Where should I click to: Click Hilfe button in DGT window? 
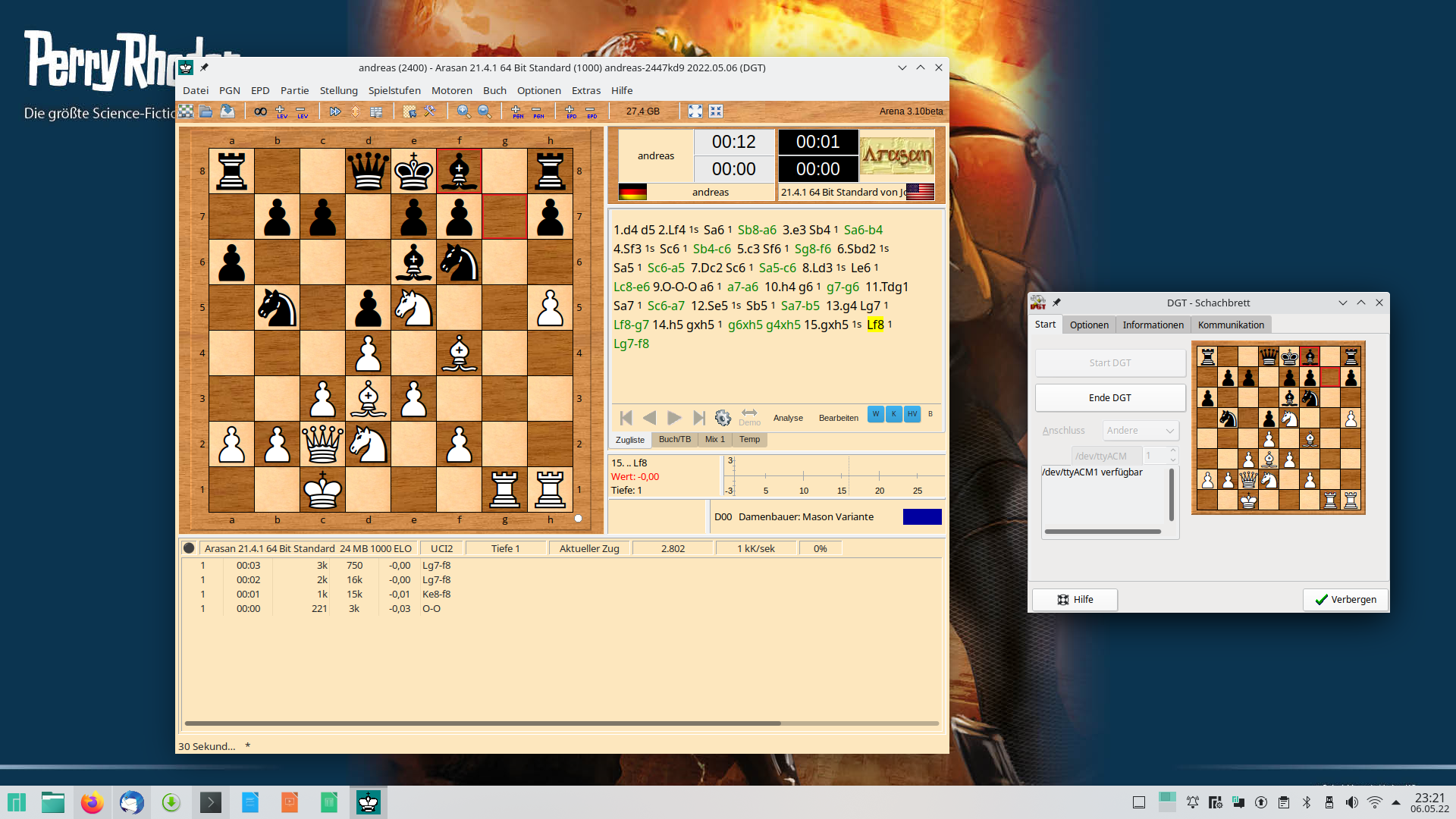point(1075,599)
